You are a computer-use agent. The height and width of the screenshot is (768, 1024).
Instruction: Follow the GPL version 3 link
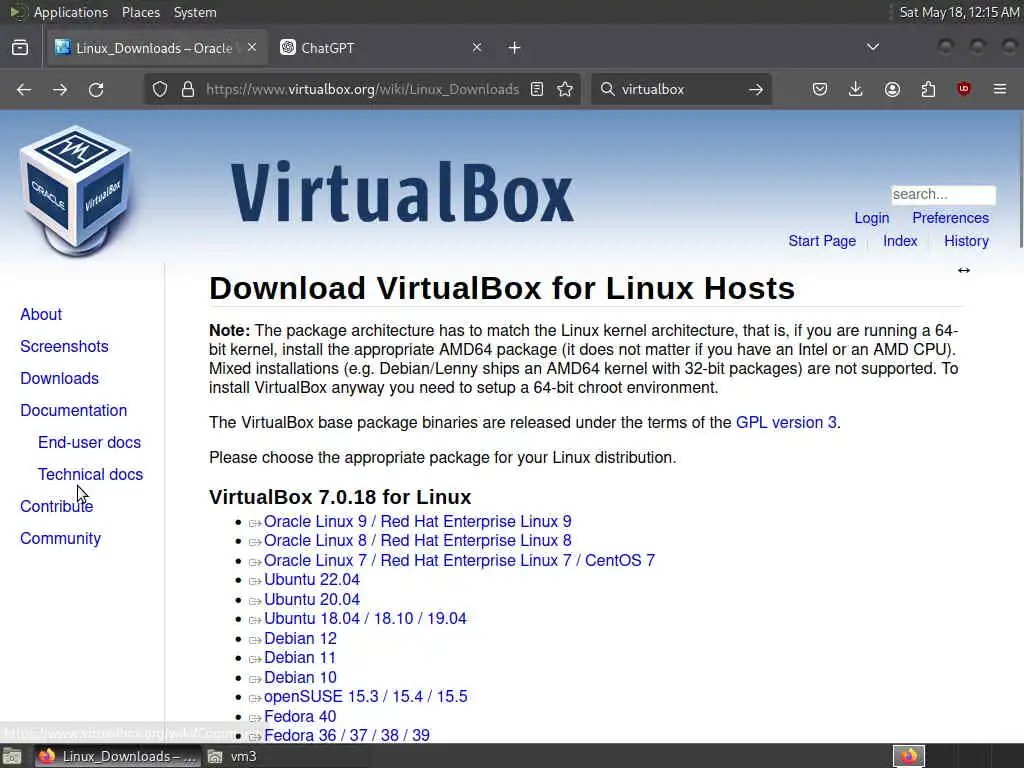coord(786,423)
